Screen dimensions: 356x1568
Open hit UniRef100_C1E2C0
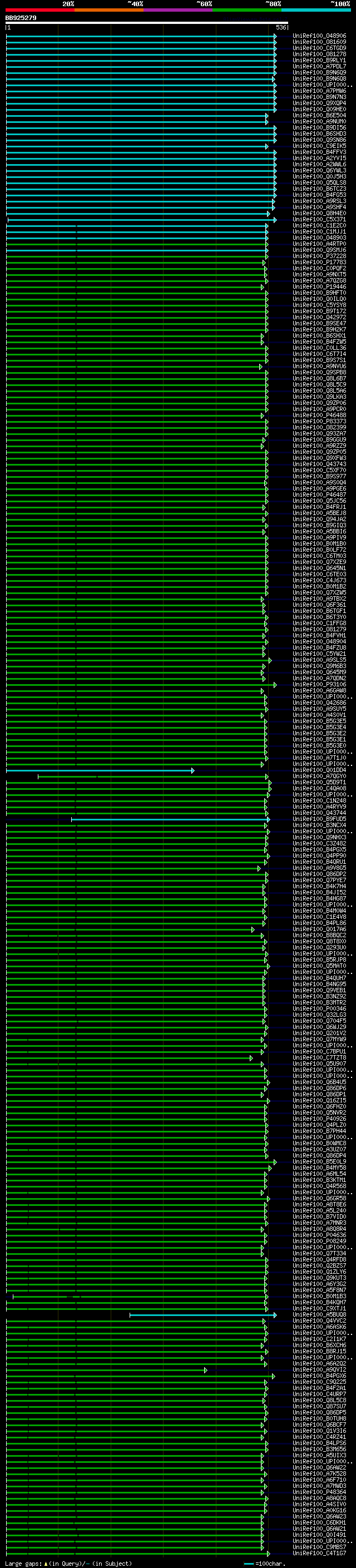pyautogui.click(x=319, y=226)
